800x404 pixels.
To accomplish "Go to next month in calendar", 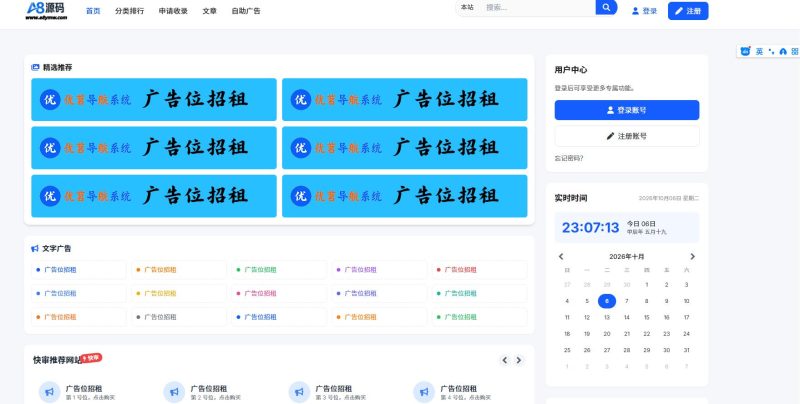I will (692, 257).
